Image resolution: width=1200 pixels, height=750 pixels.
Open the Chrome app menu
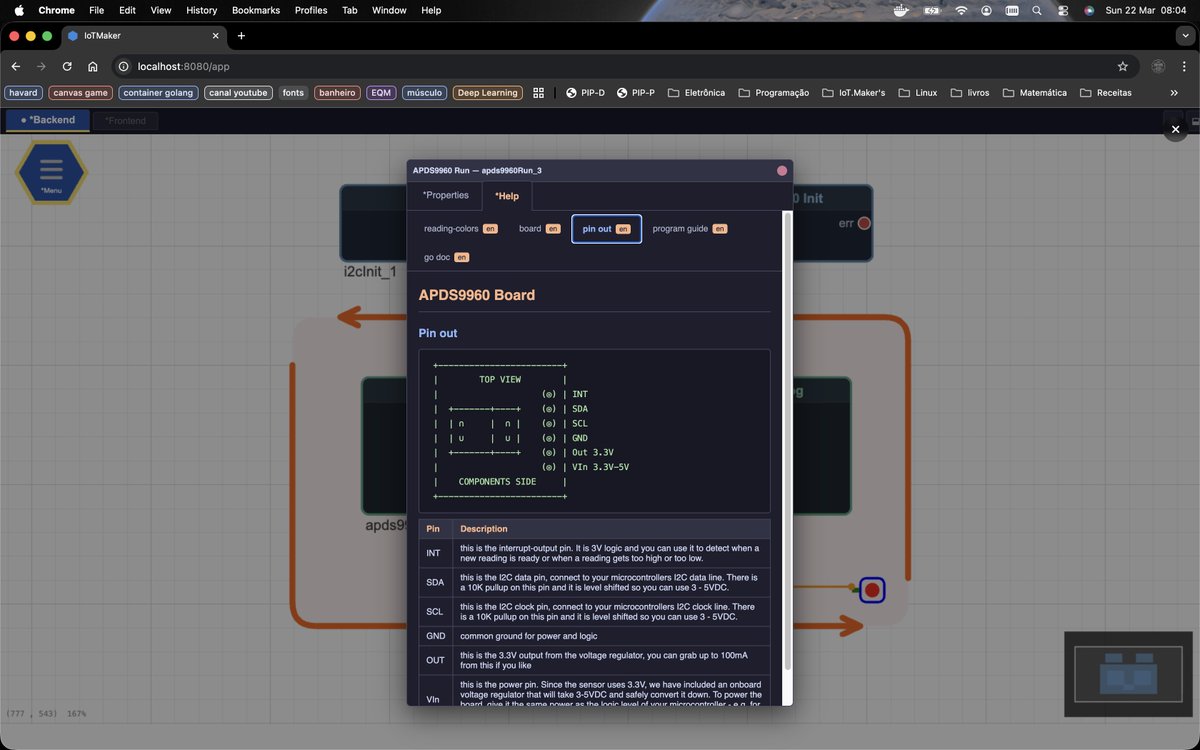click(56, 10)
